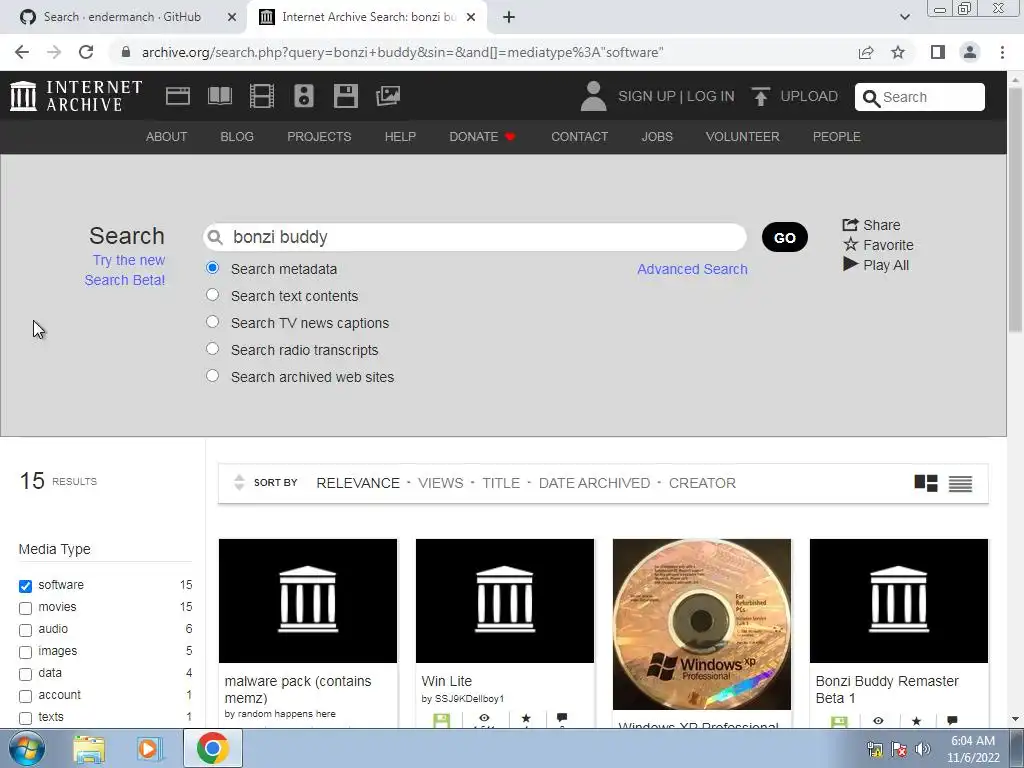Open a new browser tab
Screen dimensions: 1024x768
coord(509,17)
